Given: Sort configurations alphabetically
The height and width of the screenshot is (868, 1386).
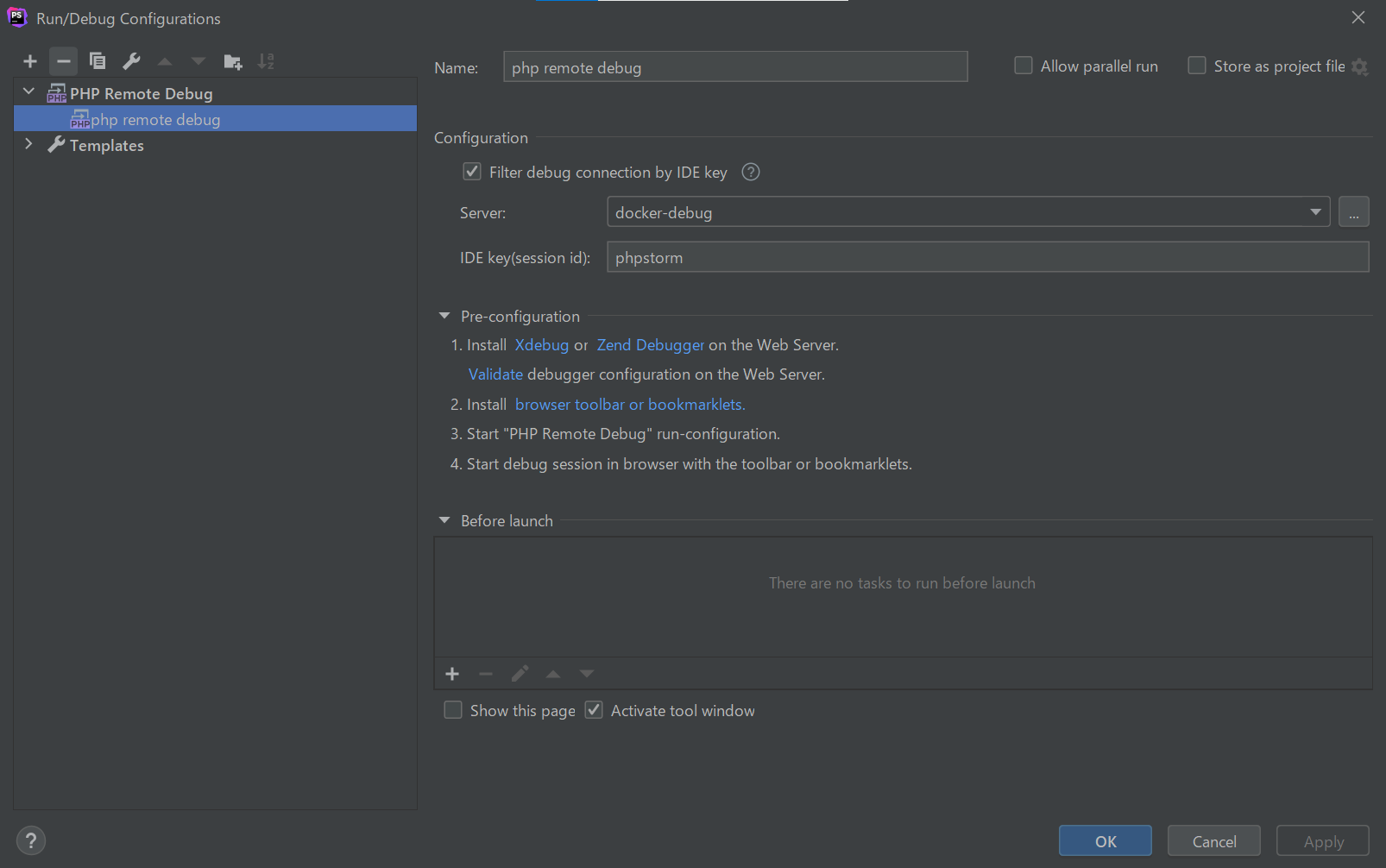Looking at the screenshot, I should [x=265, y=60].
